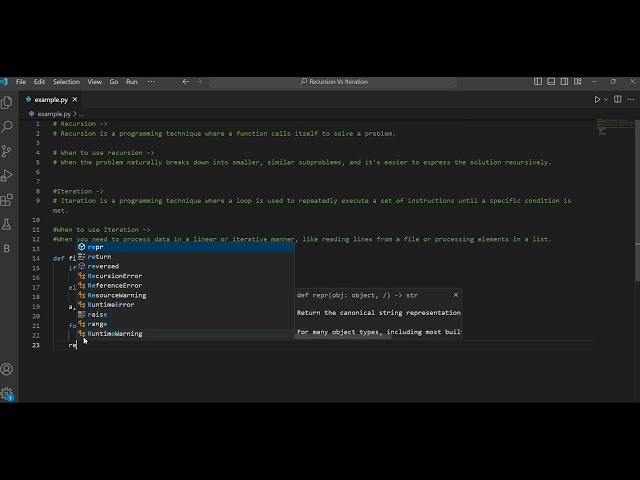This screenshot has height=480, width=640.
Task: Select the return keyword suggestion
Action: pos(186,257)
